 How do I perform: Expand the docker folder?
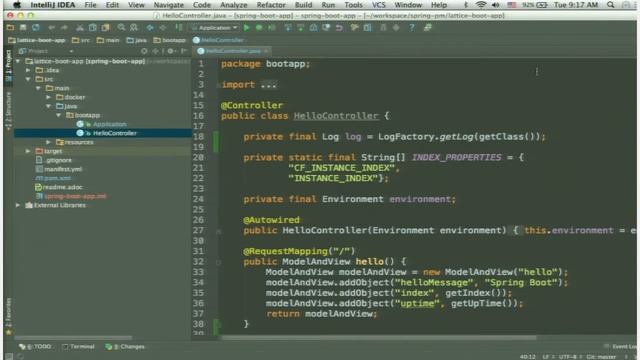point(48,97)
